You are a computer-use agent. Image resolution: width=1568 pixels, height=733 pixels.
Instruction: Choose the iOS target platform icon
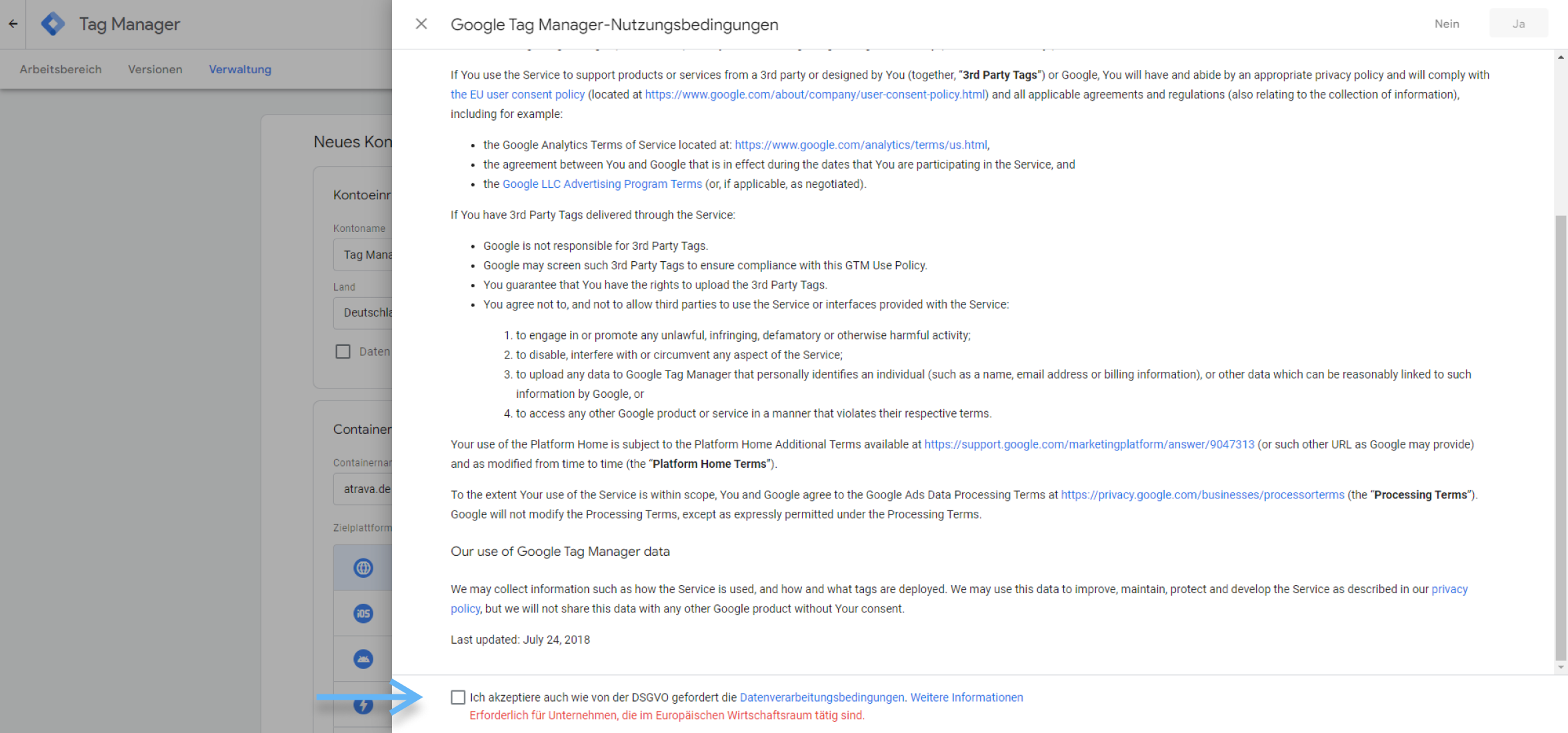click(363, 613)
